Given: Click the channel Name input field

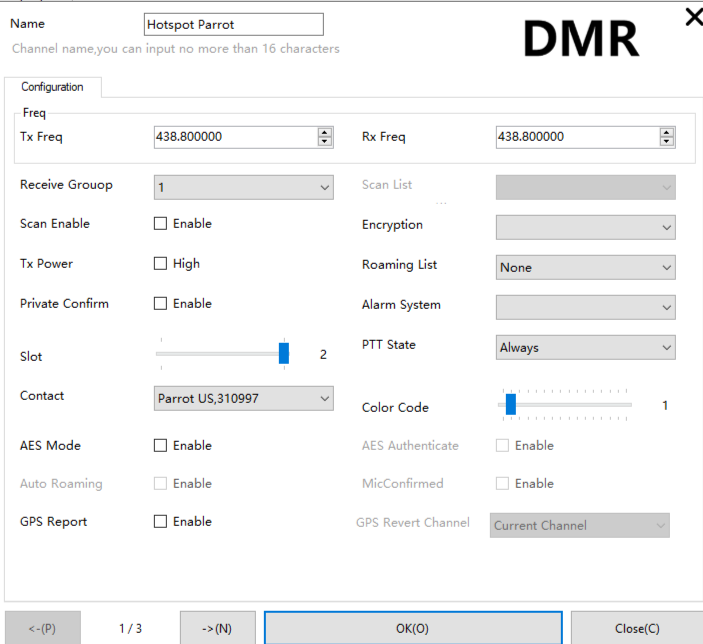Looking at the screenshot, I should (x=233, y=25).
